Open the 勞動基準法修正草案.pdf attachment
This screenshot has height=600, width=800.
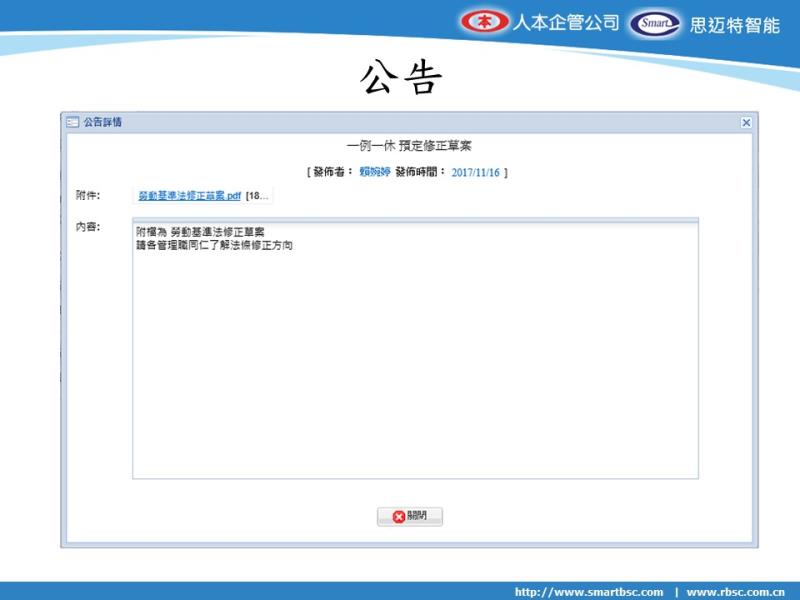click(190, 196)
